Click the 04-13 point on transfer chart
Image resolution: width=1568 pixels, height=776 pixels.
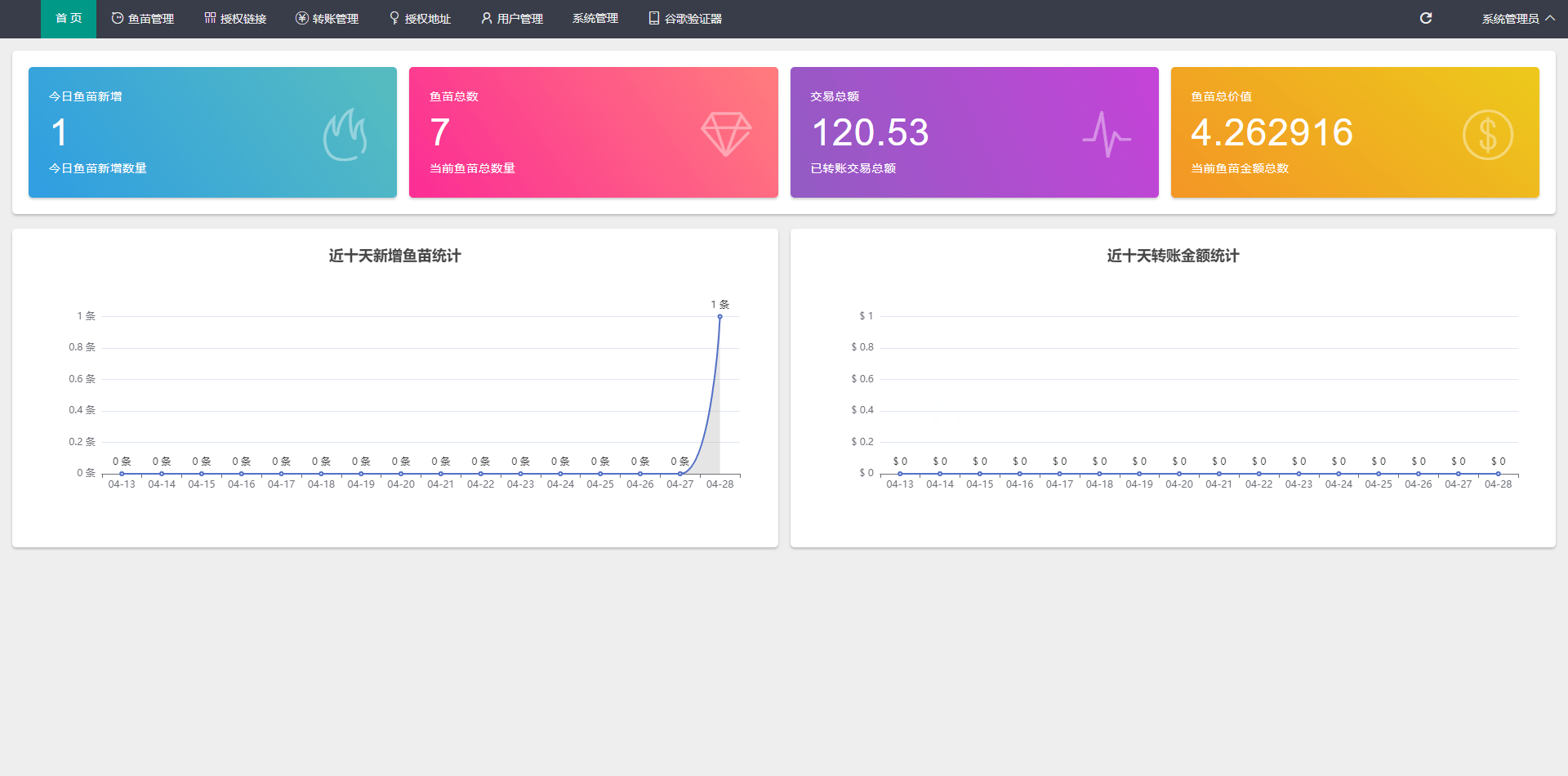[900, 474]
